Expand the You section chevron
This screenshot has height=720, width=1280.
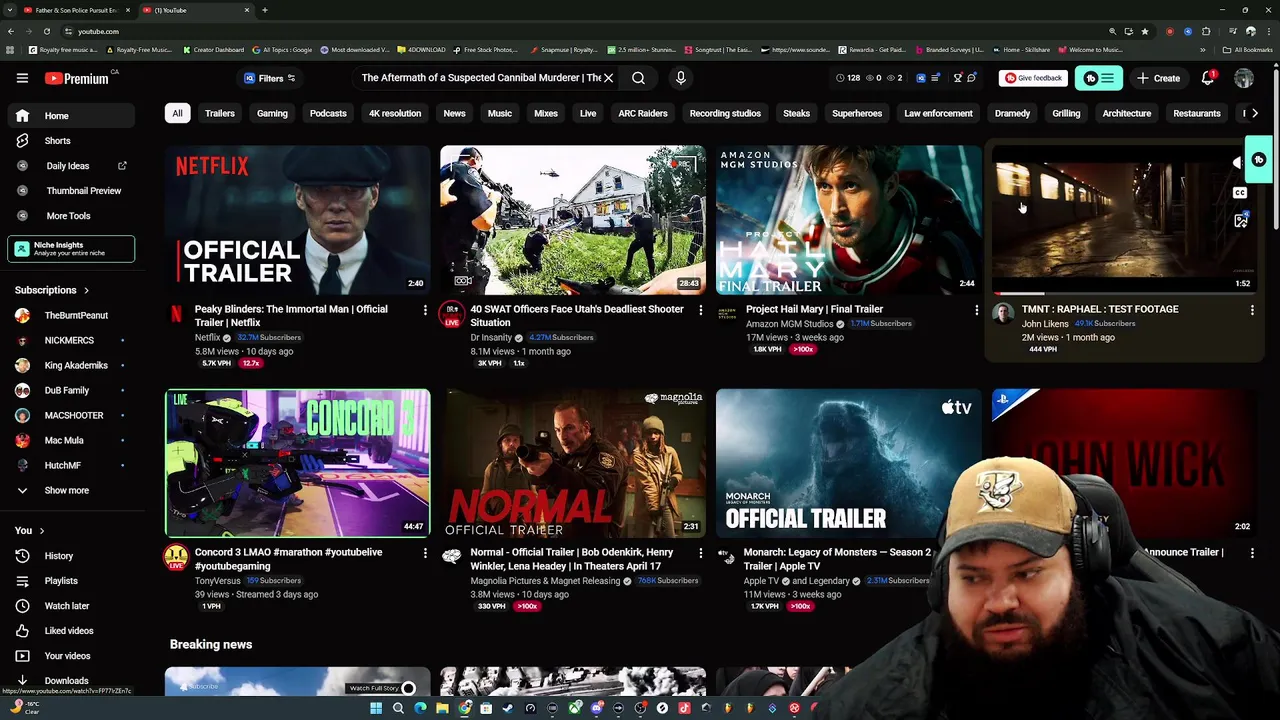tap(41, 531)
